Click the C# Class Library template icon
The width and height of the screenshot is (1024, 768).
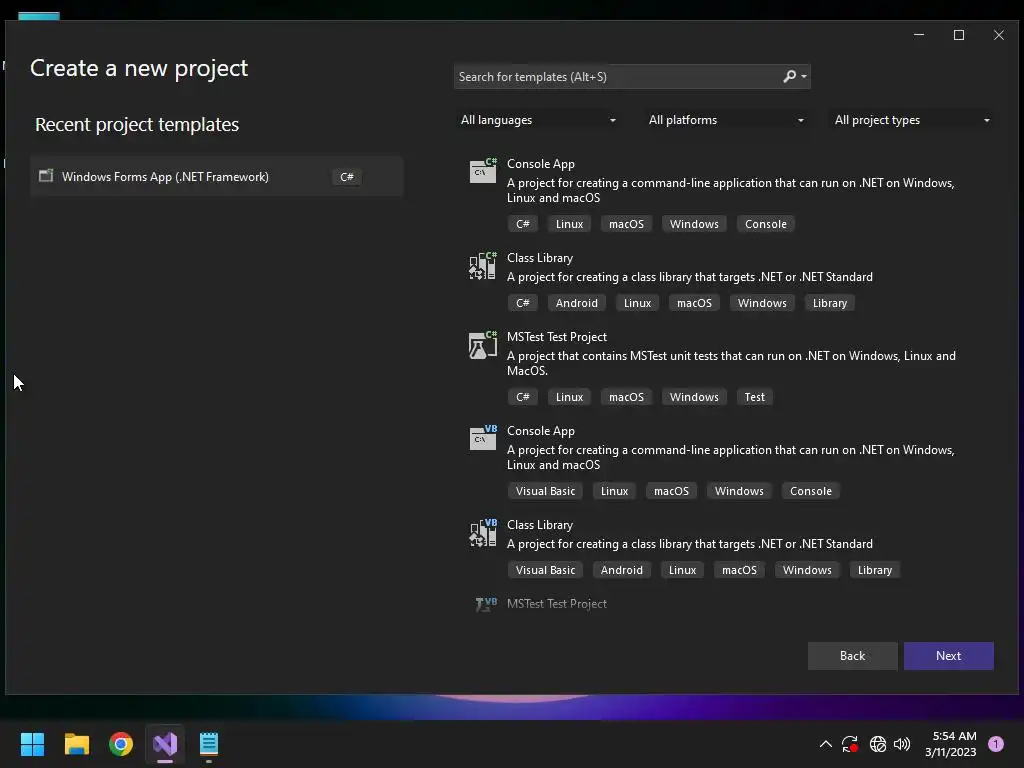pos(483,265)
